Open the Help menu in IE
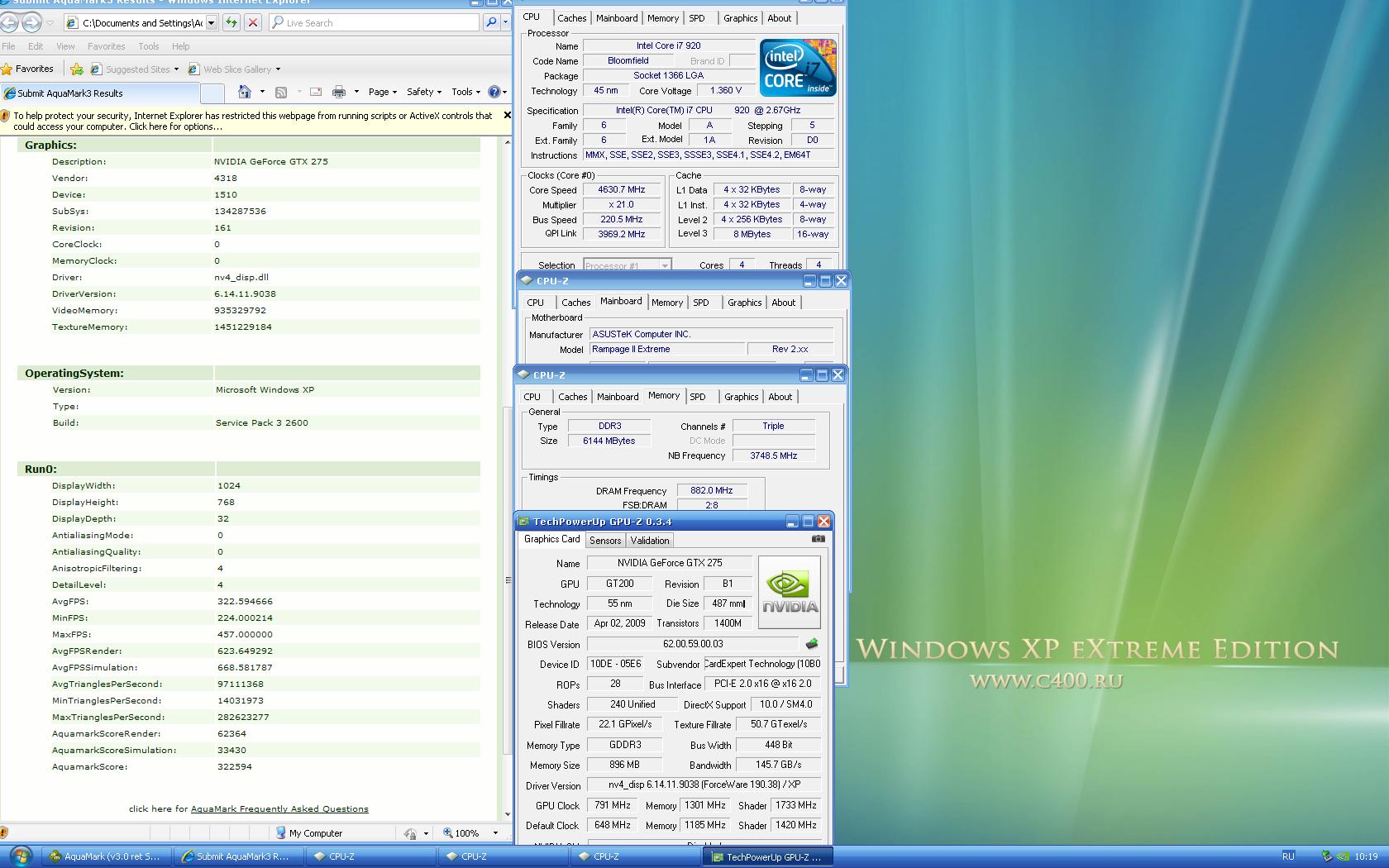Image resolution: width=1389 pixels, height=868 pixels. point(181,46)
